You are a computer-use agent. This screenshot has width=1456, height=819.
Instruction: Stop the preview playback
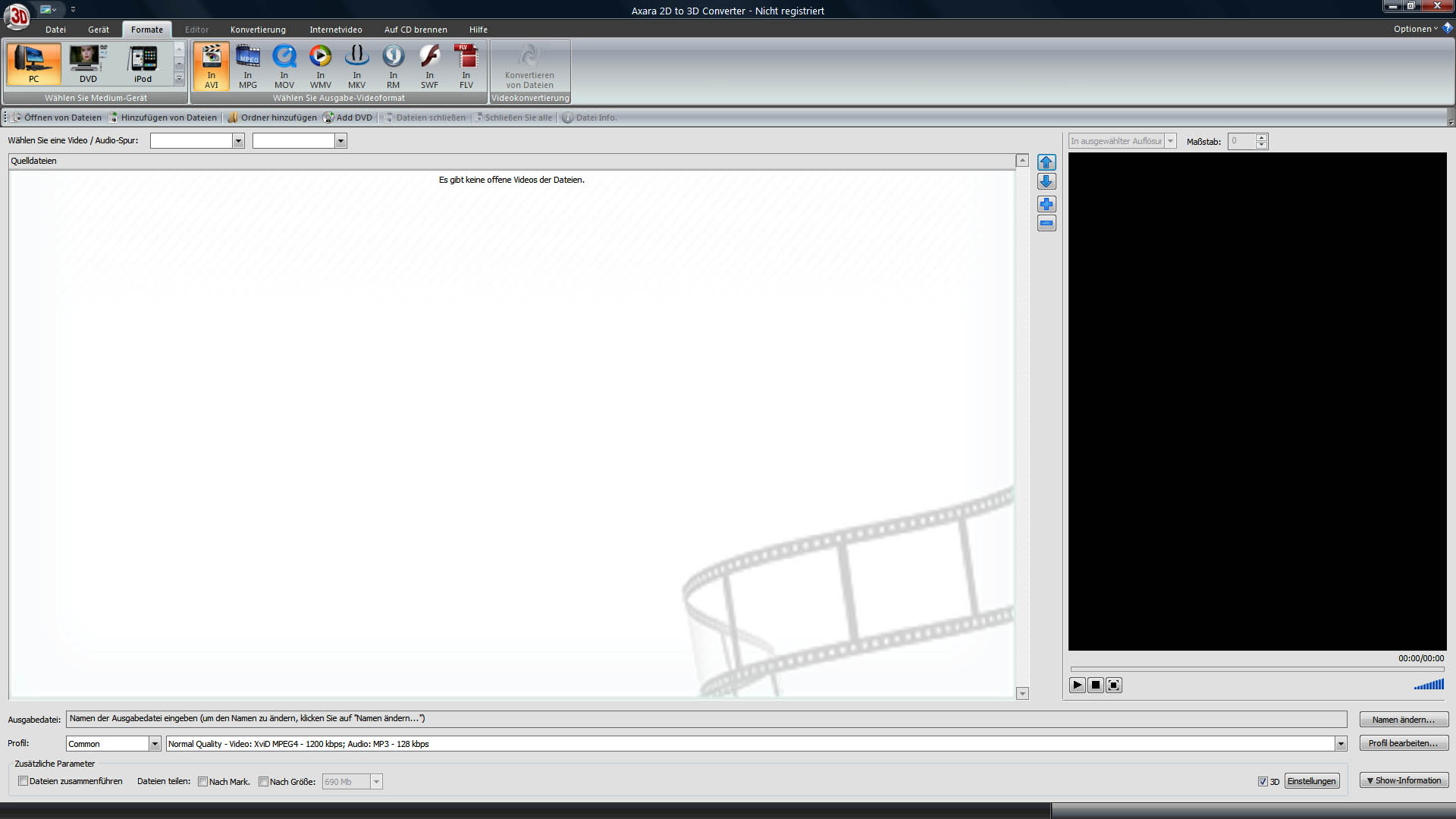(1095, 685)
